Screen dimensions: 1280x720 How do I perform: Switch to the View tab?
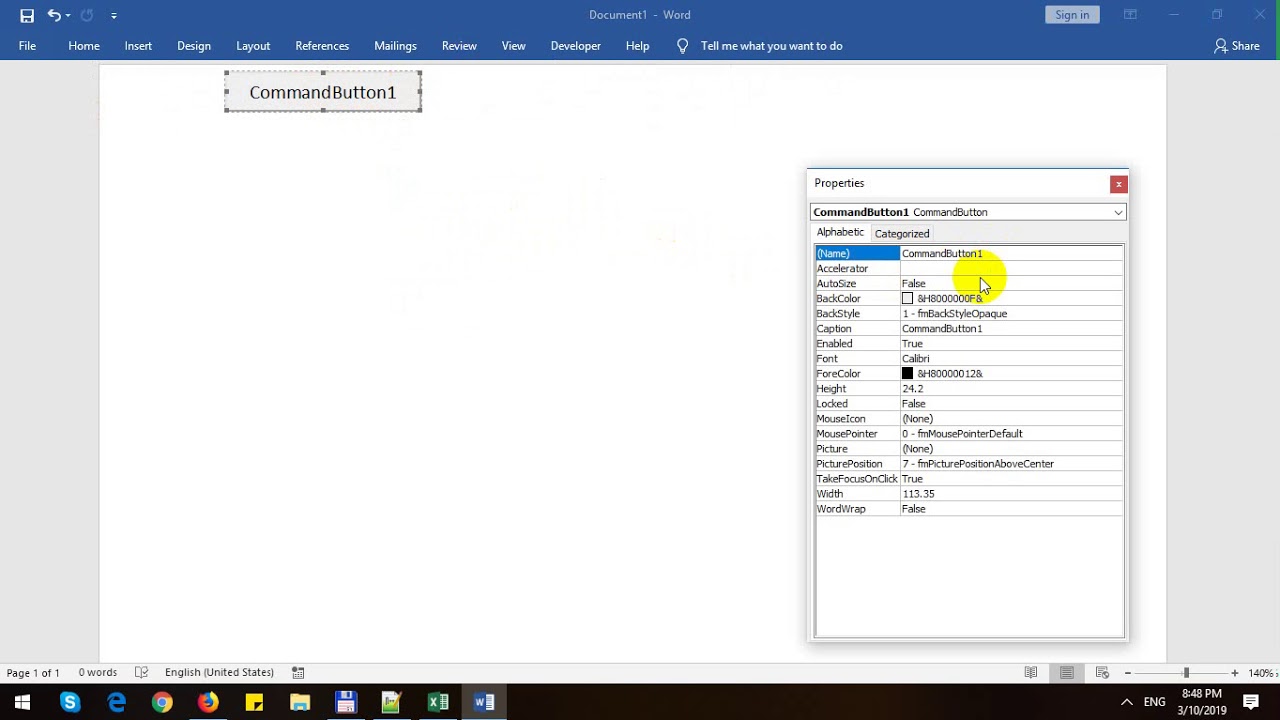click(x=514, y=46)
